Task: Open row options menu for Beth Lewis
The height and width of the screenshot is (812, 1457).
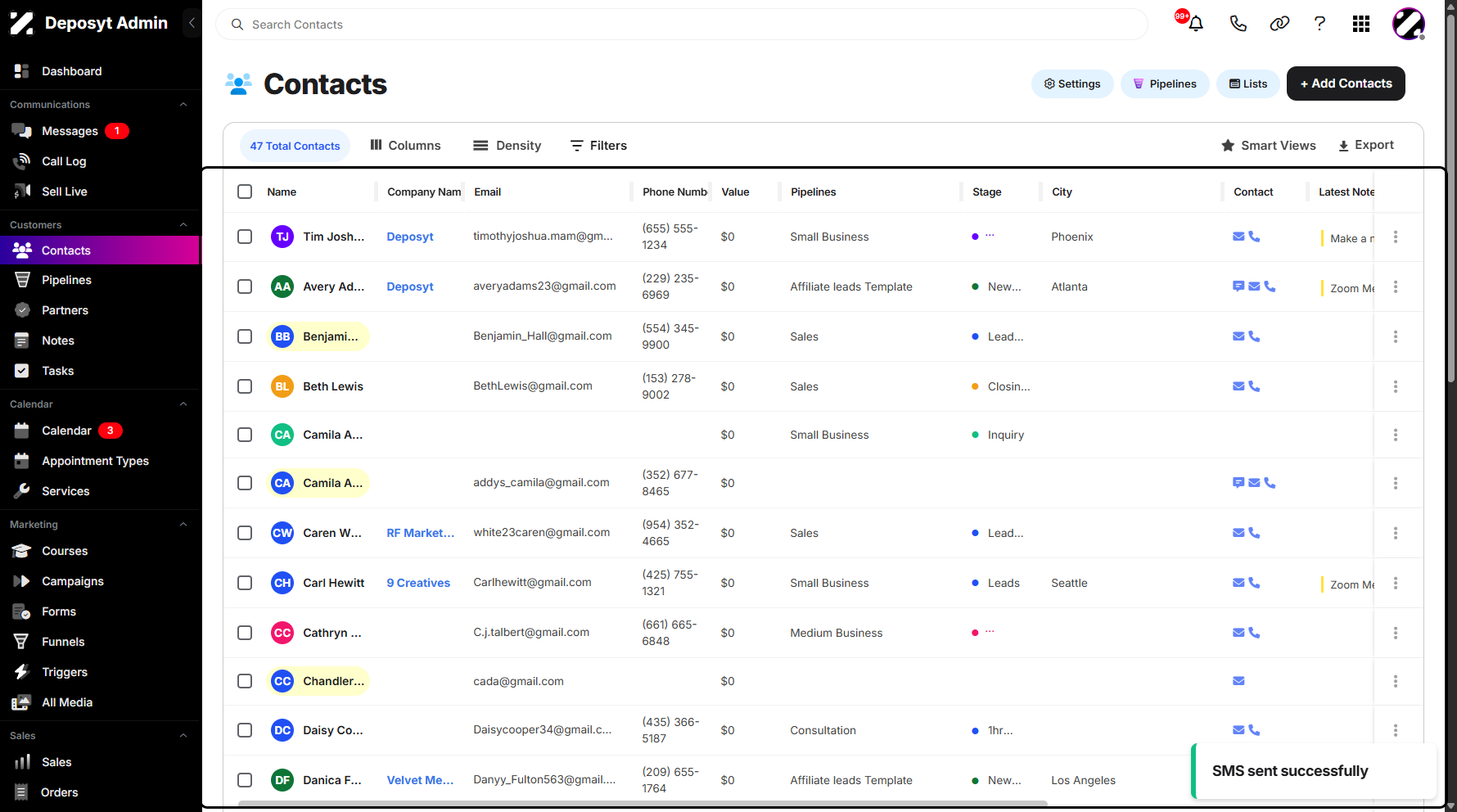Action: tap(1396, 386)
